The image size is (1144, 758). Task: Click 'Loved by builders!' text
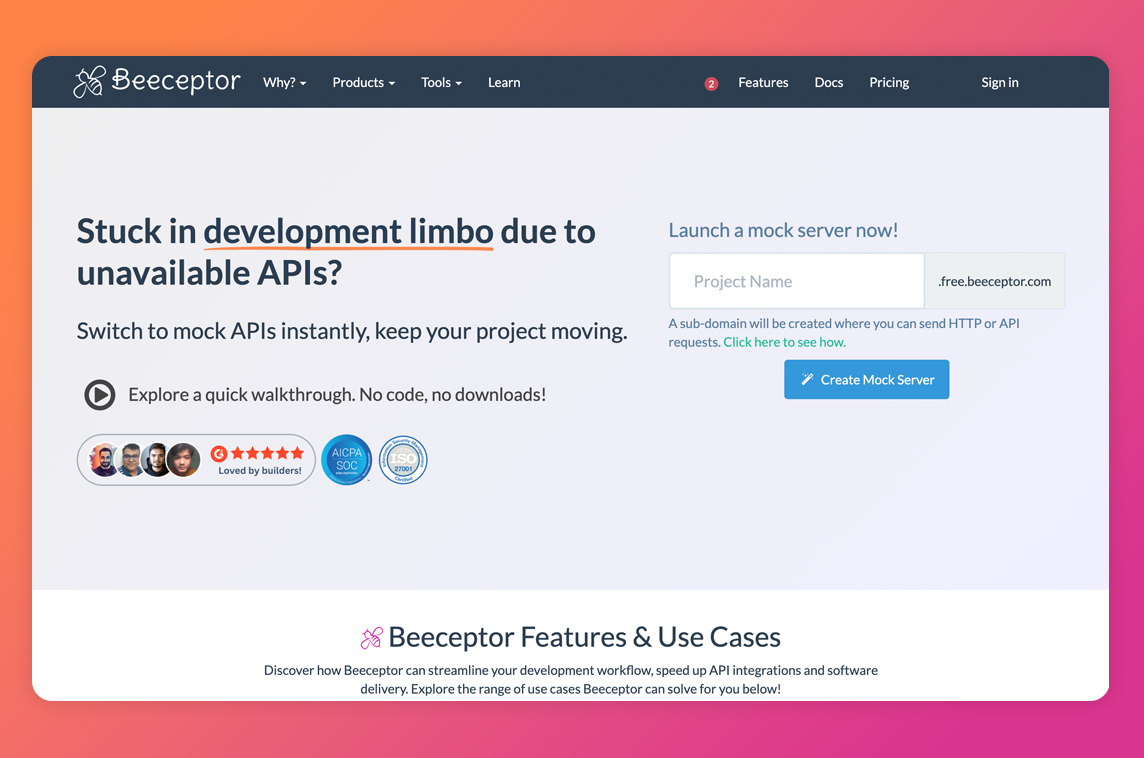(x=260, y=471)
